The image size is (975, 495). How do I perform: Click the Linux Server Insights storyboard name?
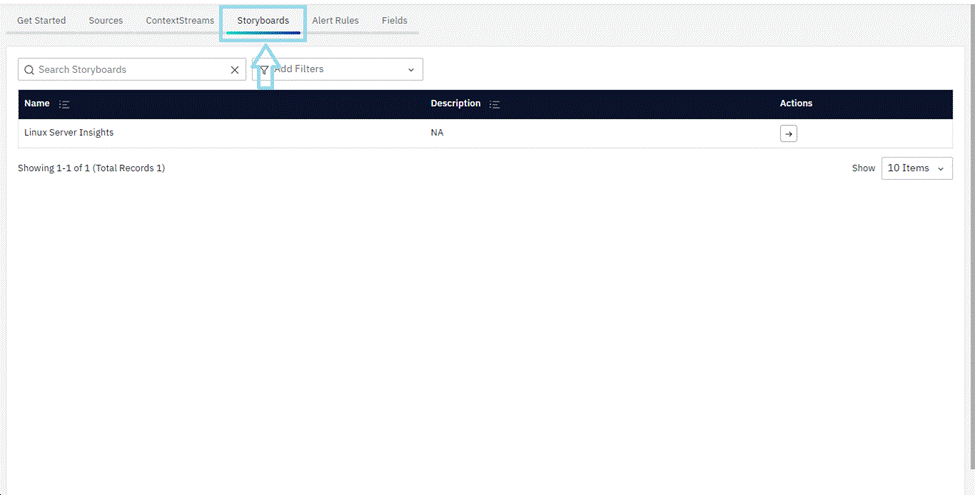coord(69,133)
